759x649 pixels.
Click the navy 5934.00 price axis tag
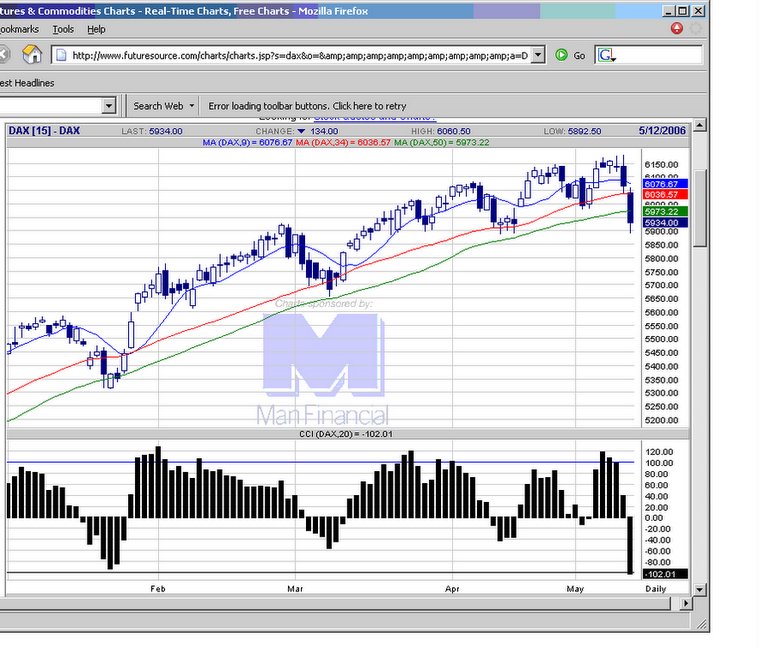point(665,223)
